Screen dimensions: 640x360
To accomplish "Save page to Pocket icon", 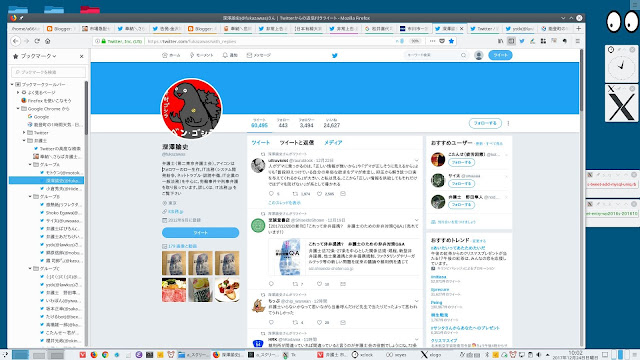I will coord(442,41).
